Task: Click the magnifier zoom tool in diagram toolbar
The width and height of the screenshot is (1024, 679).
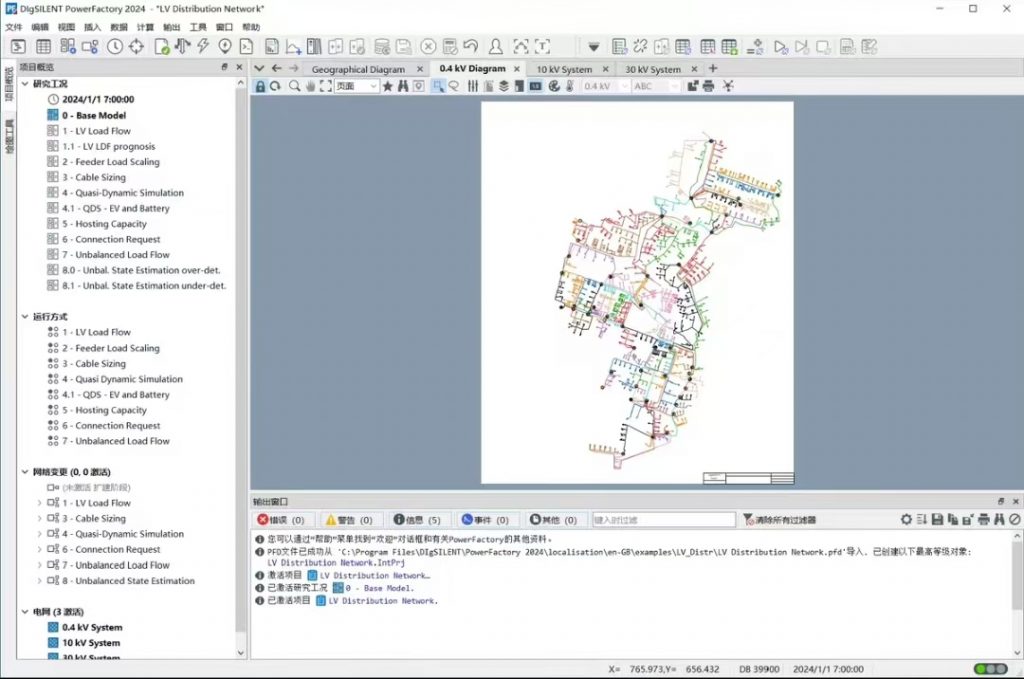Action: (294, 86)
